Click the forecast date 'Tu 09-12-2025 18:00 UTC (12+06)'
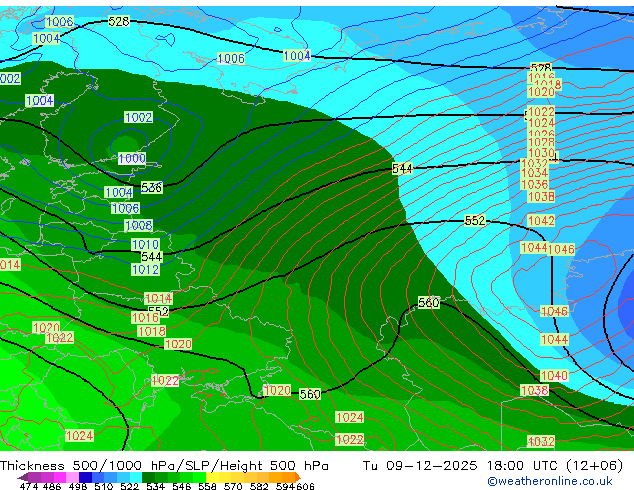Screen dimensions: 634x490 493,466
